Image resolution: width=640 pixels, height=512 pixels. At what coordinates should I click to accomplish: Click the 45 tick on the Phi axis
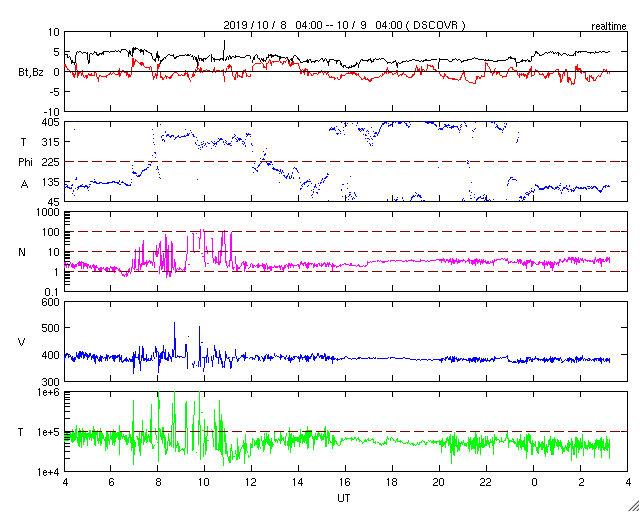click(x=54, y=202)
